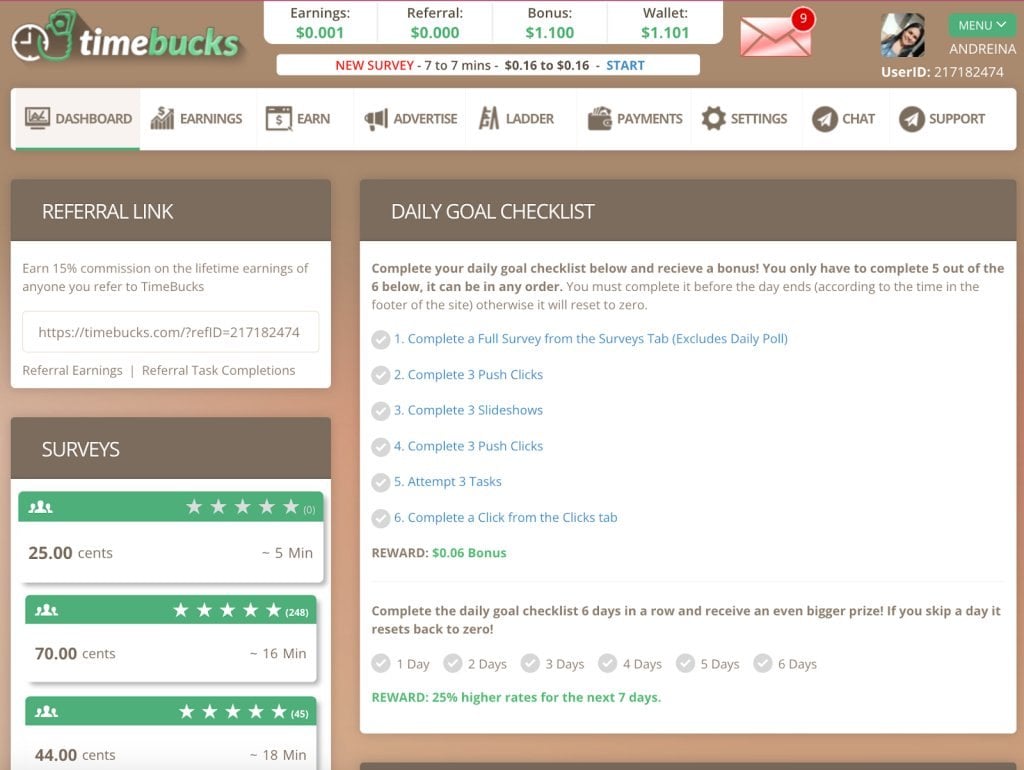The image size is (1024, 770).
Task: Click the Ladder tab label
Action: point(530,119)
